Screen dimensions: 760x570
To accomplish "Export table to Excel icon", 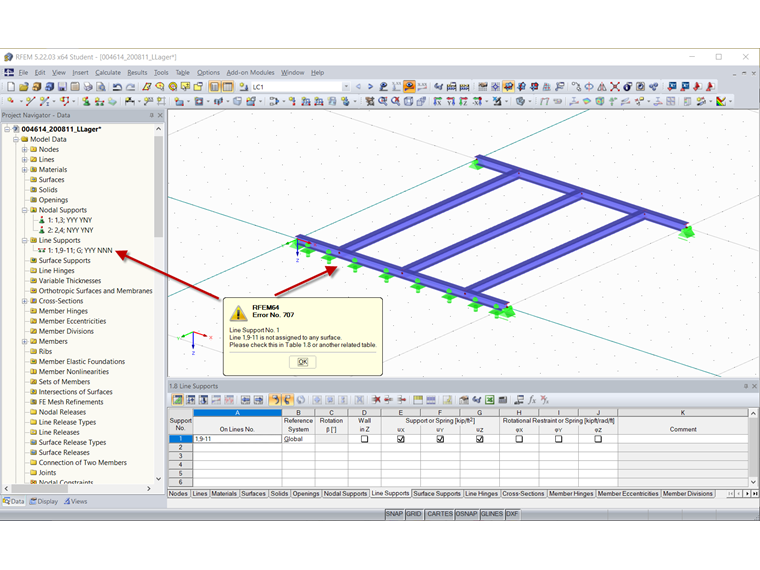I will pyautogui.click(x=490, y=400).
